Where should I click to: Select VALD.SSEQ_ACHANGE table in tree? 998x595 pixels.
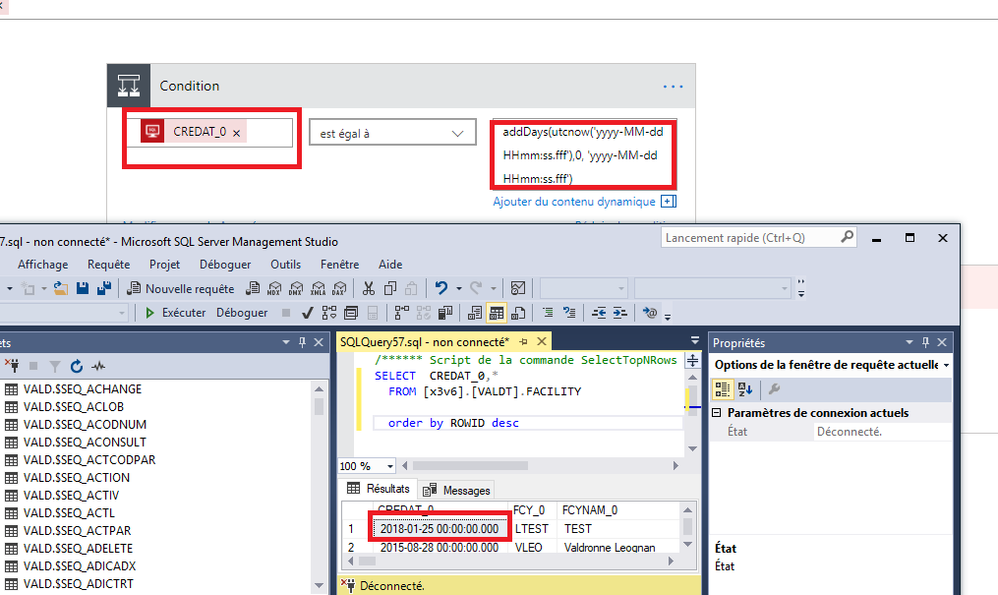pos(83,389)
